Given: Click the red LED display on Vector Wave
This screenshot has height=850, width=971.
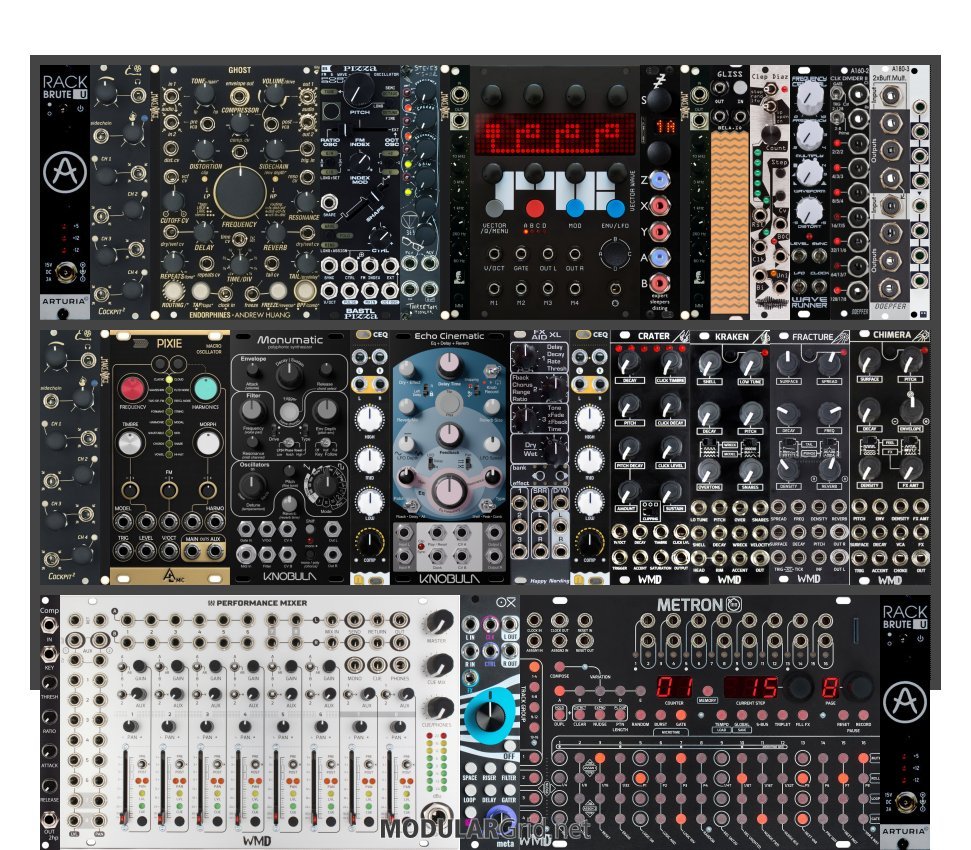Looking at the screenshot, I should 555,133.
